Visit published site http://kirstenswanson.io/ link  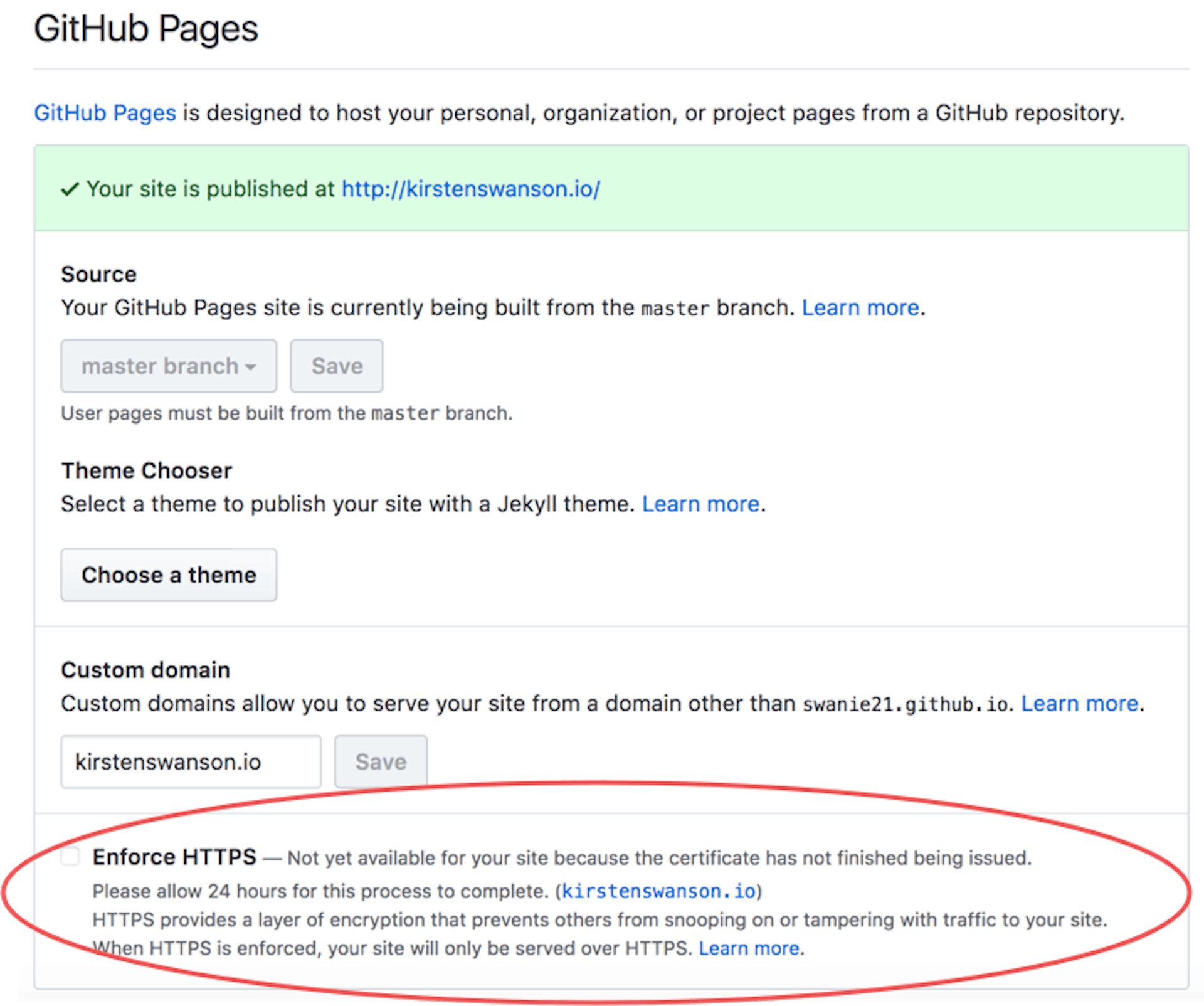[x=470, y=189]
